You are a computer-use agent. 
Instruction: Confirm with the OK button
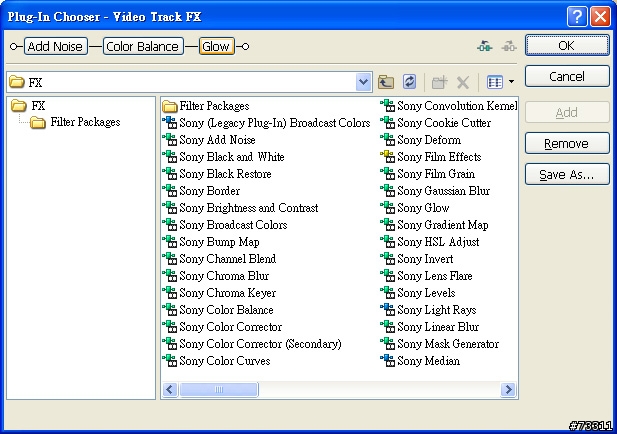[567, 45]
